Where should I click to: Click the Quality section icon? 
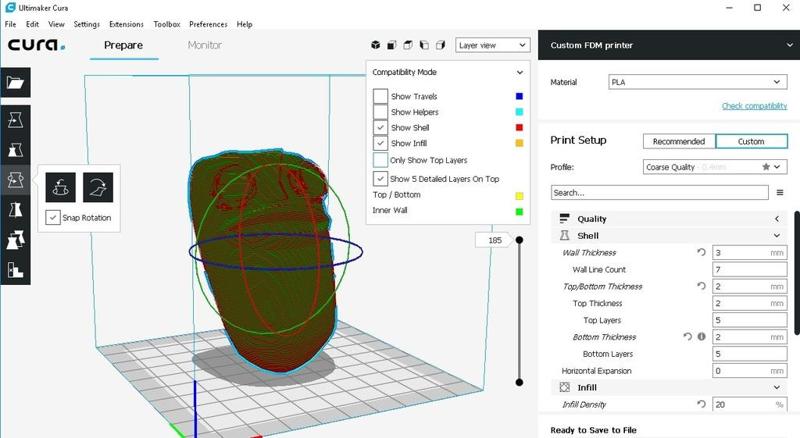point(564,218)
